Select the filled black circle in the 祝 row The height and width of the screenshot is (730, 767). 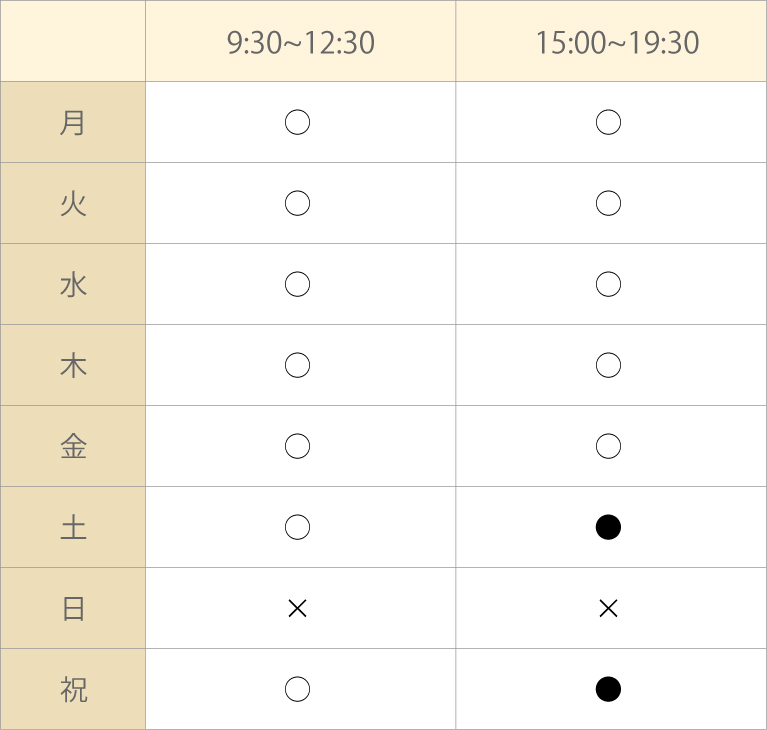click(609, 689)
